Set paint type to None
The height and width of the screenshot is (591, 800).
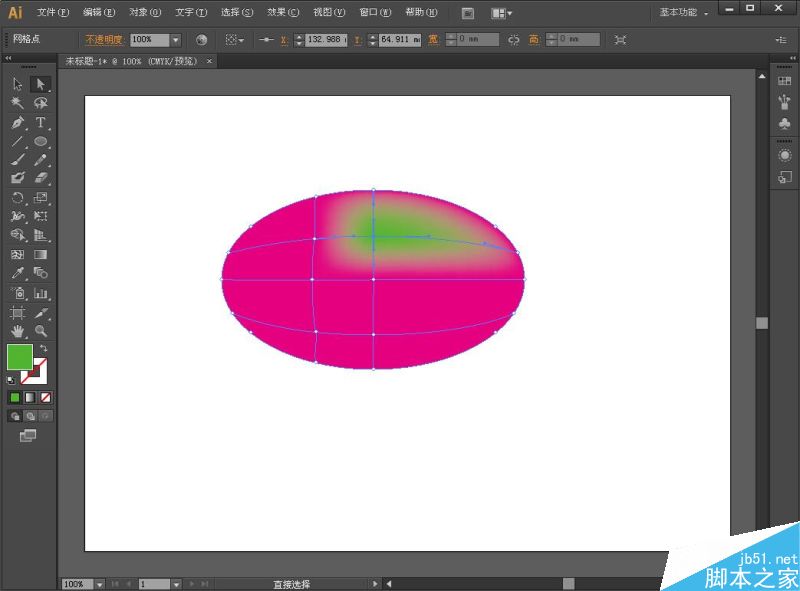(45, 398)
